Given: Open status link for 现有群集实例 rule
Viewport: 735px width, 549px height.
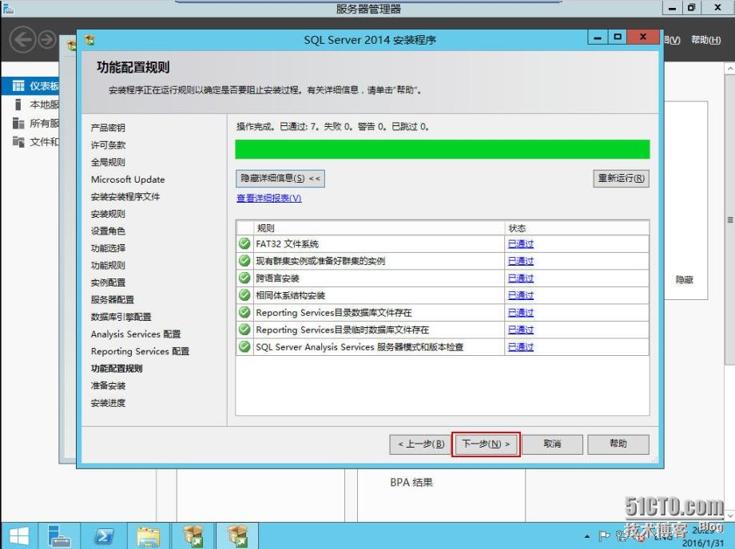Looking at the screenshot, I should pyautogui.click(x=521, y=261).
